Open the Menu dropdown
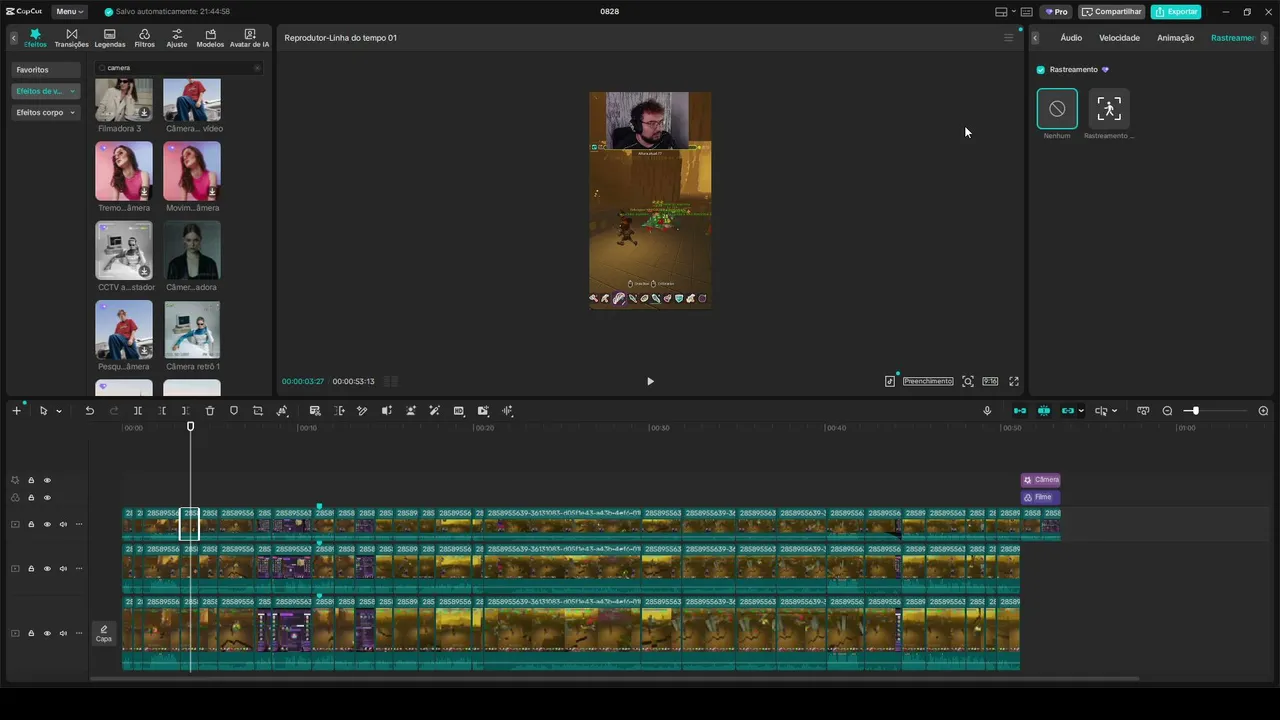Screen dimensions: 1280x720 click(x=69, y=12)
